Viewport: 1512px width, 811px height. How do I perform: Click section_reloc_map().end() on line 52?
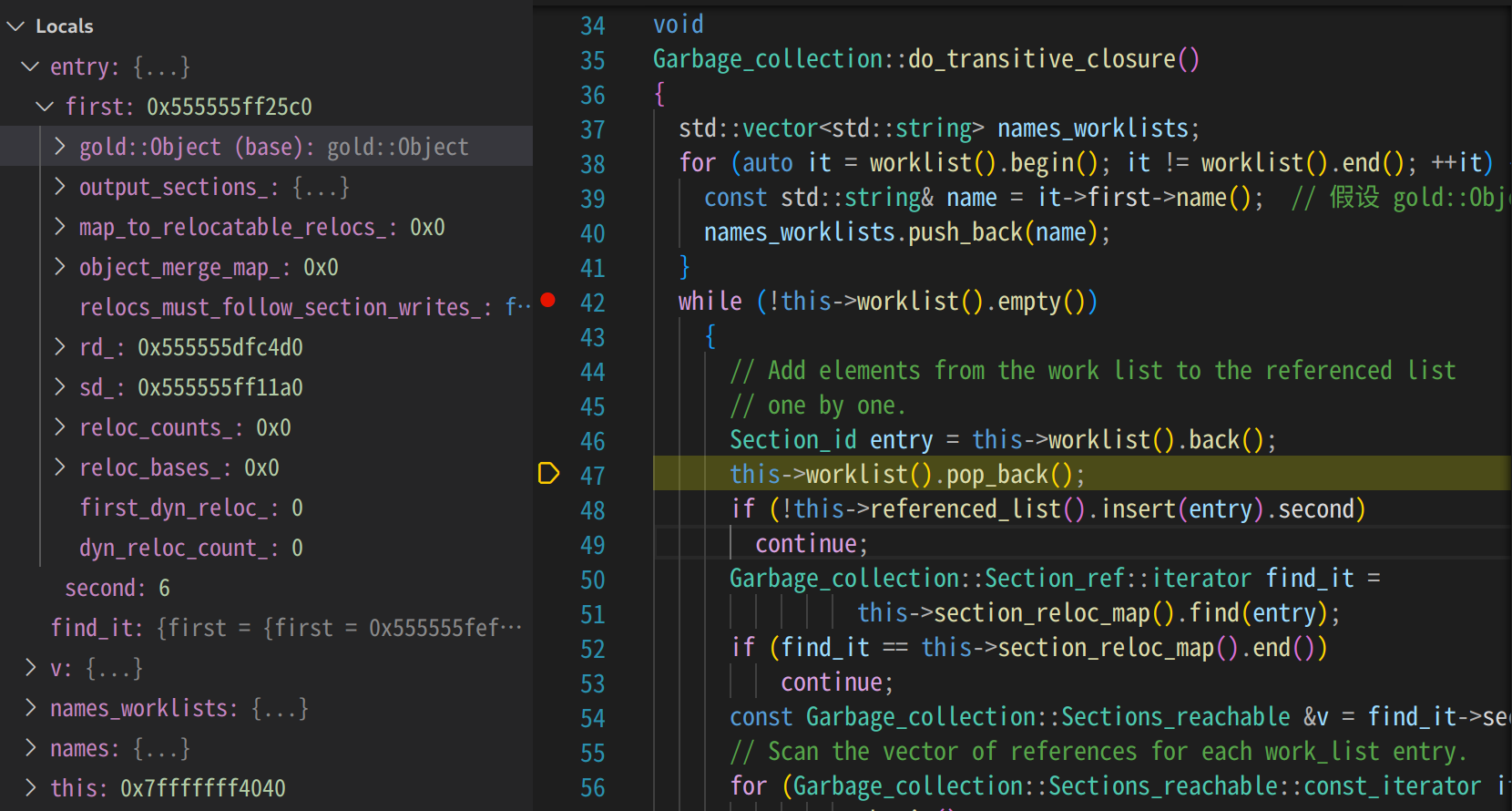[x=1157, y=648]
